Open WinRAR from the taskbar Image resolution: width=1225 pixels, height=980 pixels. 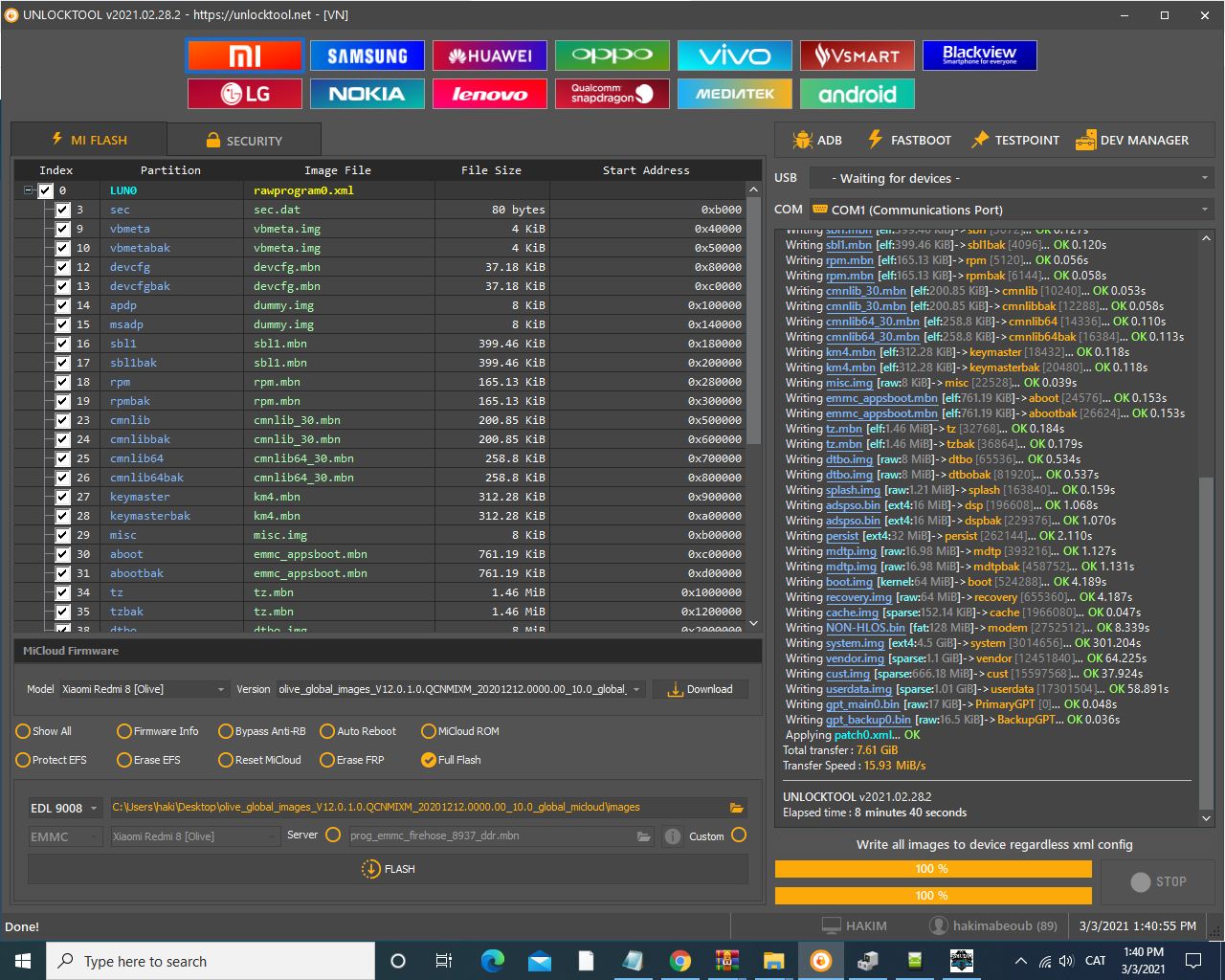(x=727, y=961)
